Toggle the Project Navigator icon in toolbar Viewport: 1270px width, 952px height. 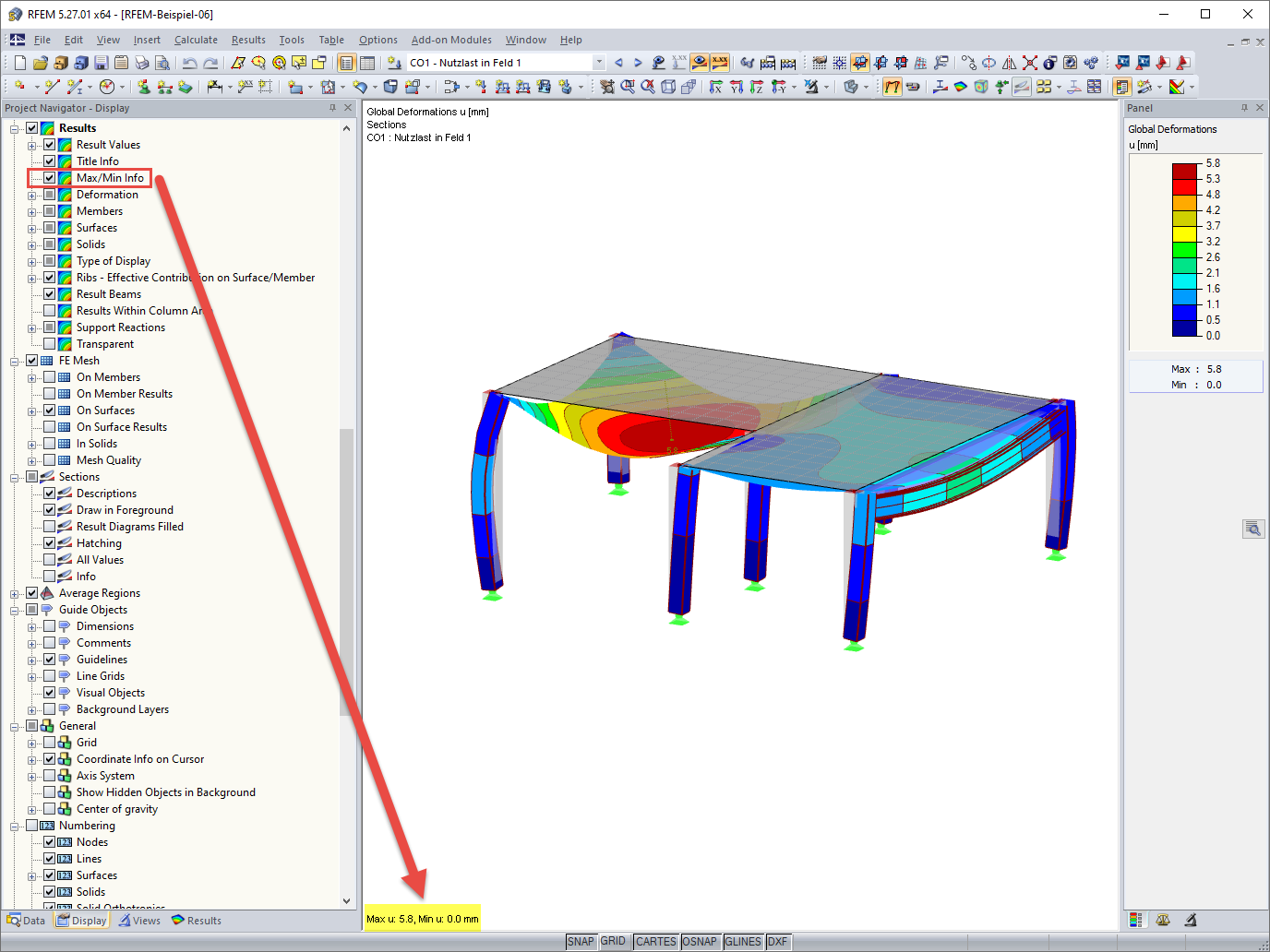click(346, 63)
